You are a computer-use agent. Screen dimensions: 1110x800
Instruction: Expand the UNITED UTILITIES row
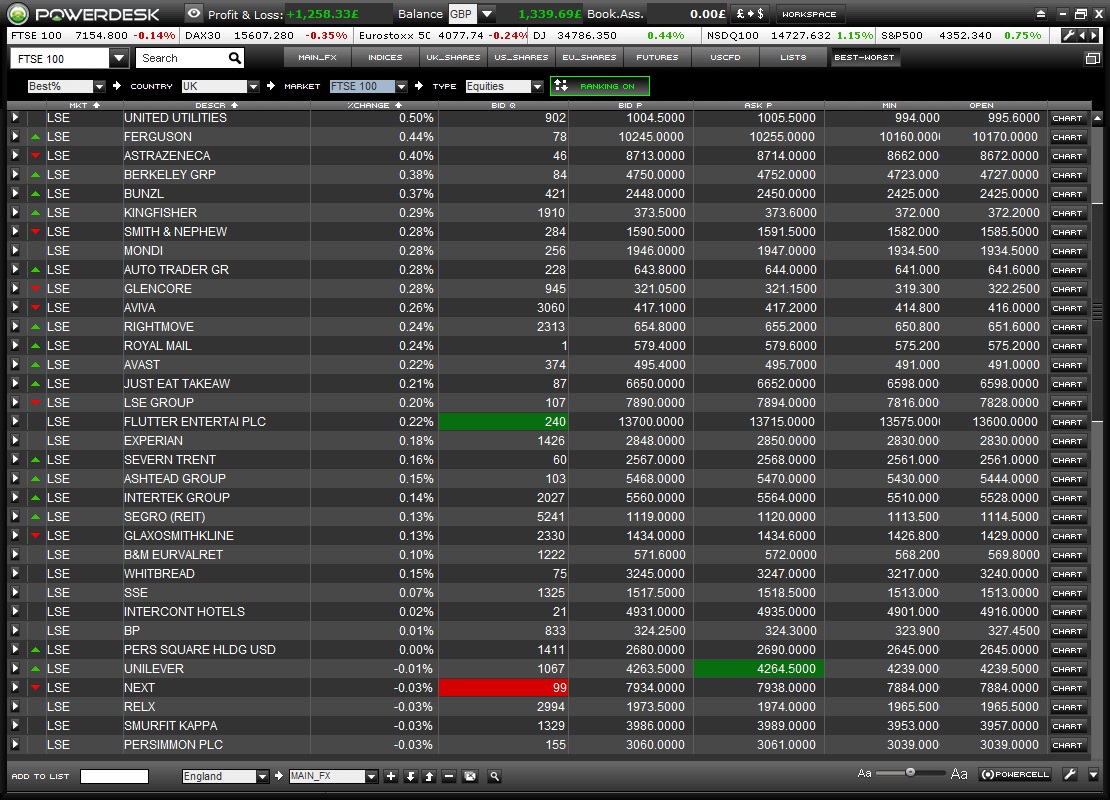pyautogui.click(x=15, y=118)
